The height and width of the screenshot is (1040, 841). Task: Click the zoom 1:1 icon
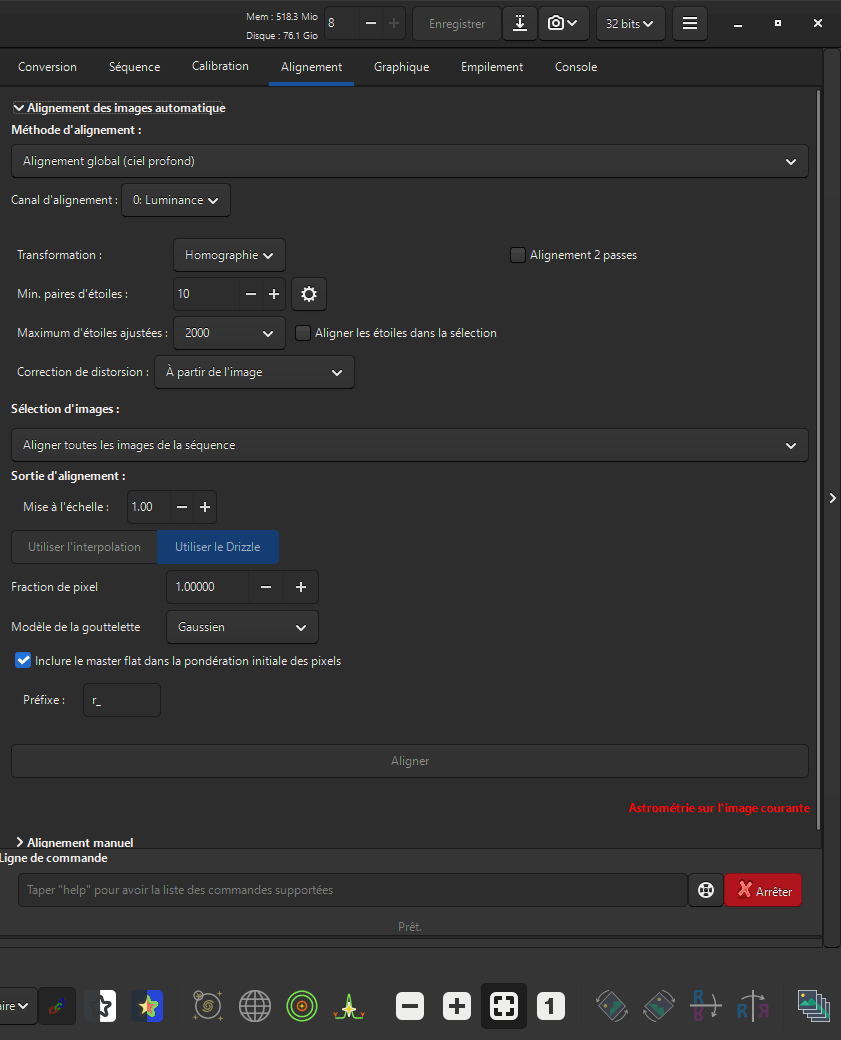click(x=550, y=1006)
